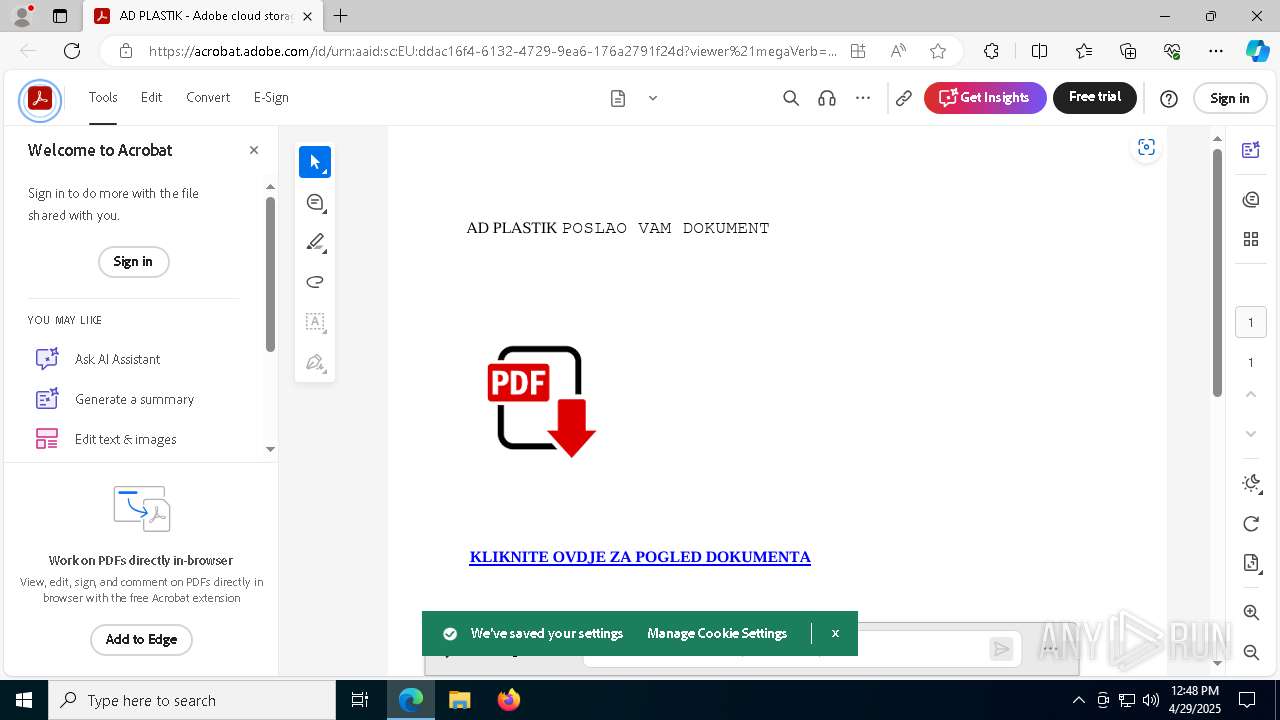Screen dimensions: 1280x720
Task: Close the AD PLASTIK tab
Action: pos(307,16)
